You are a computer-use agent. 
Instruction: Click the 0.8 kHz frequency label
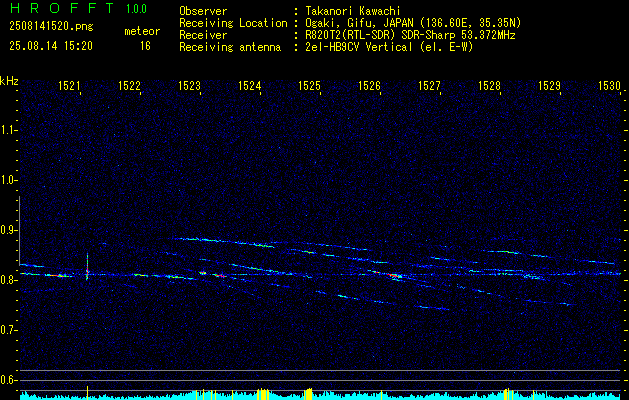coord(7,280)
